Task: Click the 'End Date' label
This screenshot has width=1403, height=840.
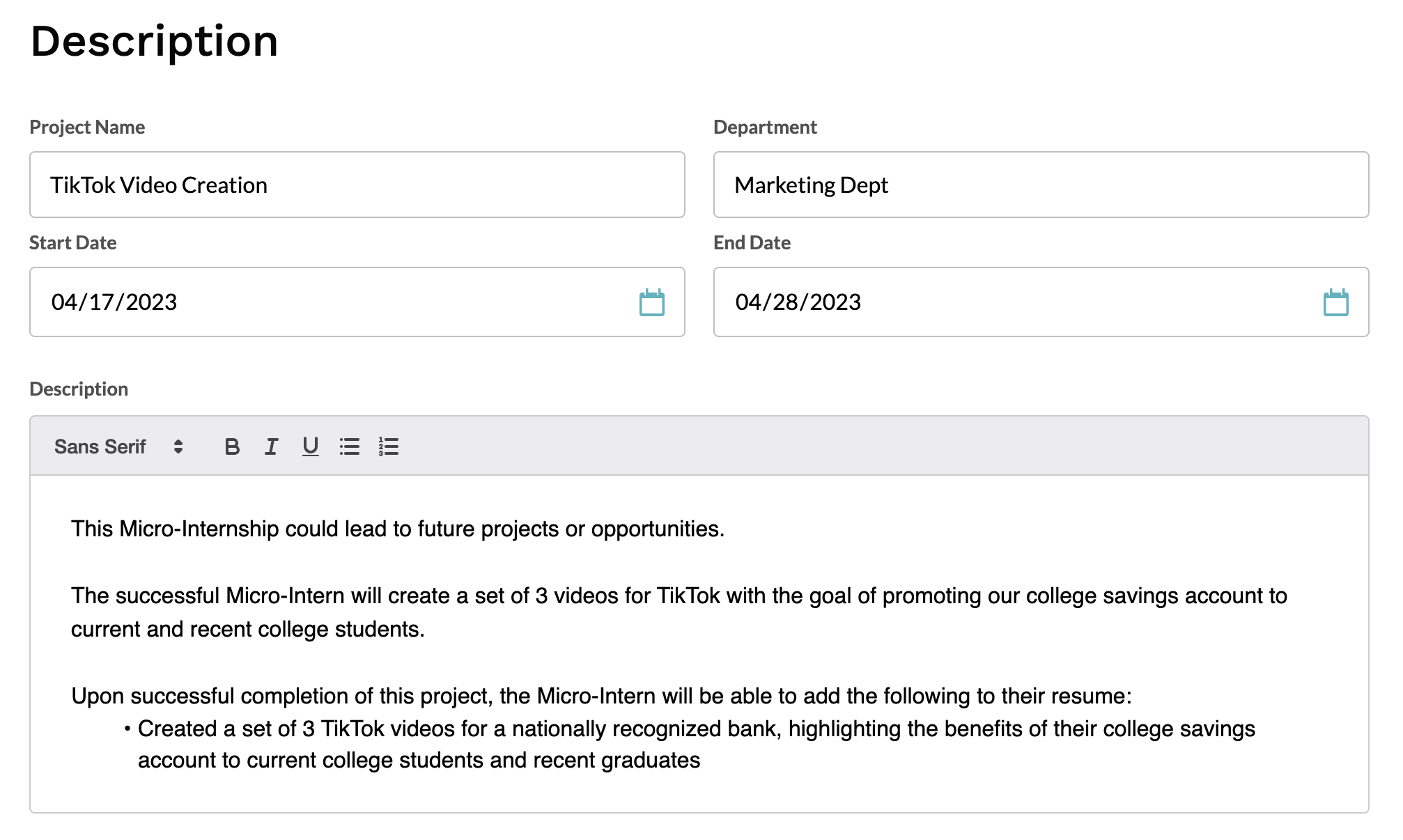Action: (x=752, y=243)
